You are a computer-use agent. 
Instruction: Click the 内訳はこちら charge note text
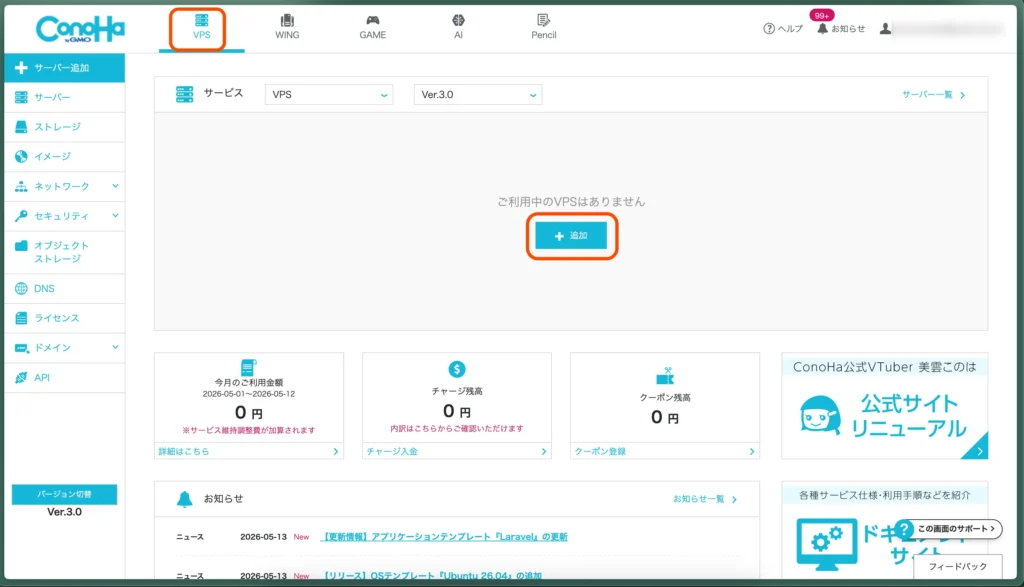456,428
